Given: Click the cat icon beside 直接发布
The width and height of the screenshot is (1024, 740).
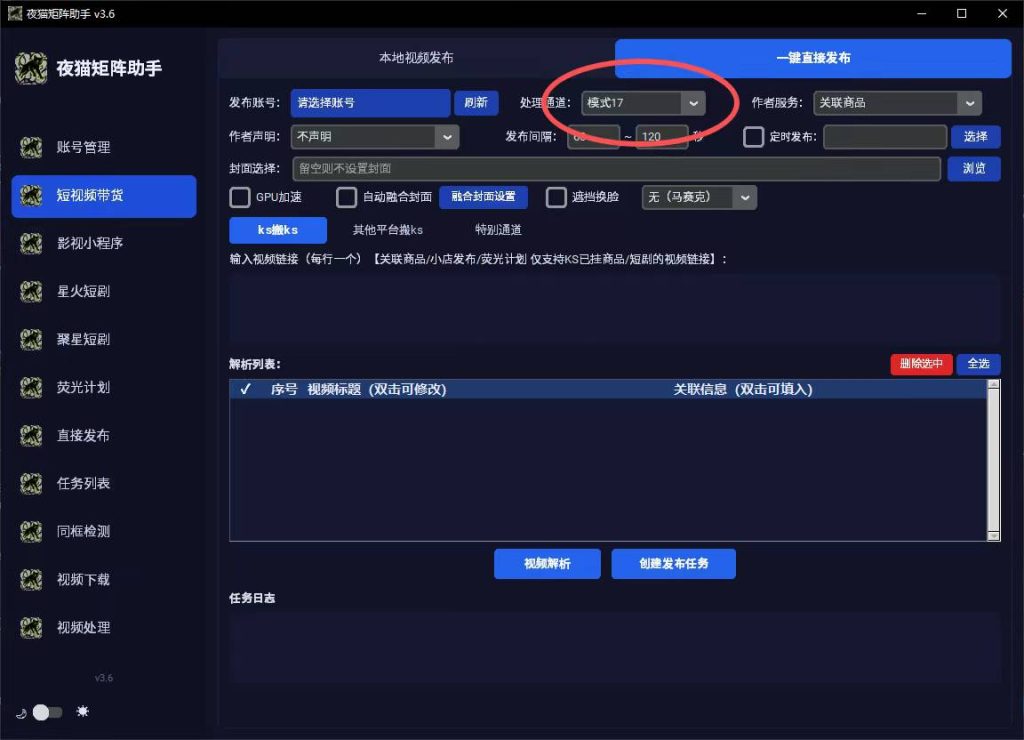Looking at the screenshot, I should click(x=31, y=435).
